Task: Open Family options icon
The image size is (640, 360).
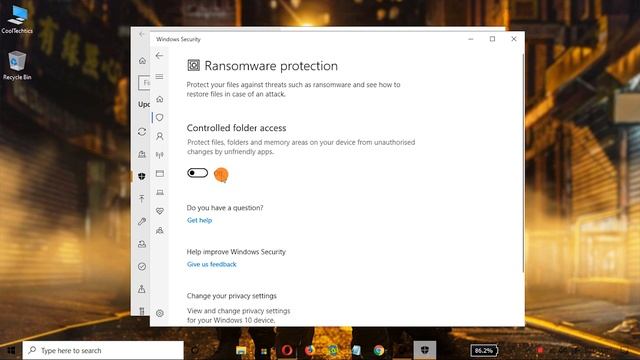Action: 160,231
